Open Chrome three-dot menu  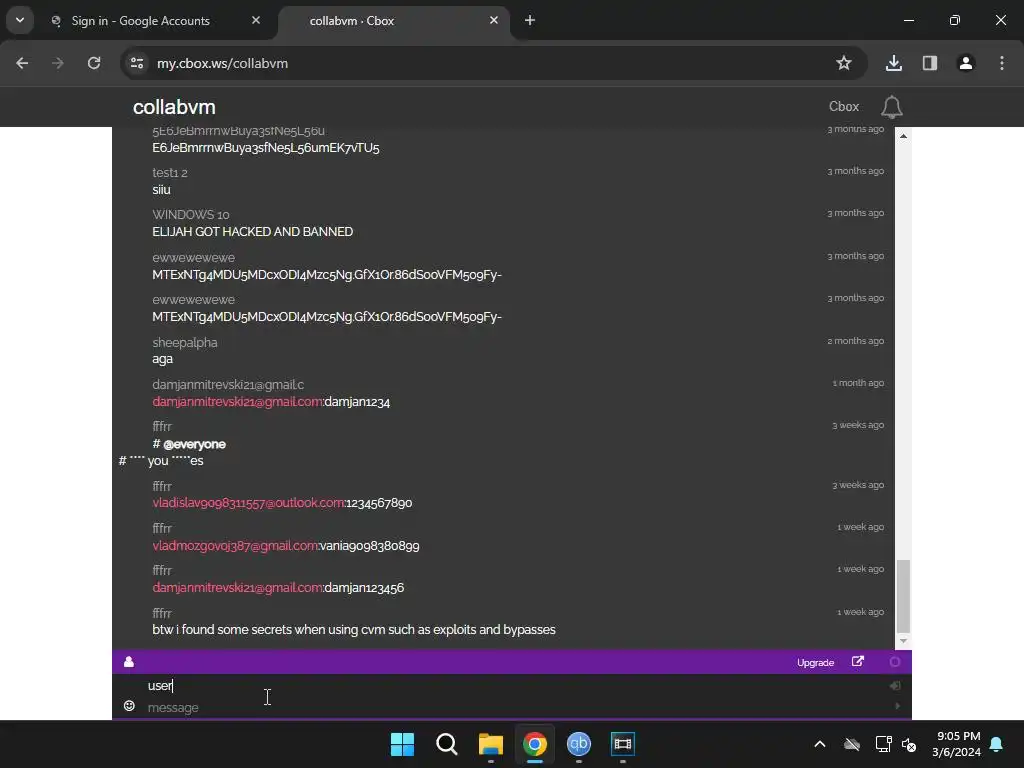coord(1001,63)
